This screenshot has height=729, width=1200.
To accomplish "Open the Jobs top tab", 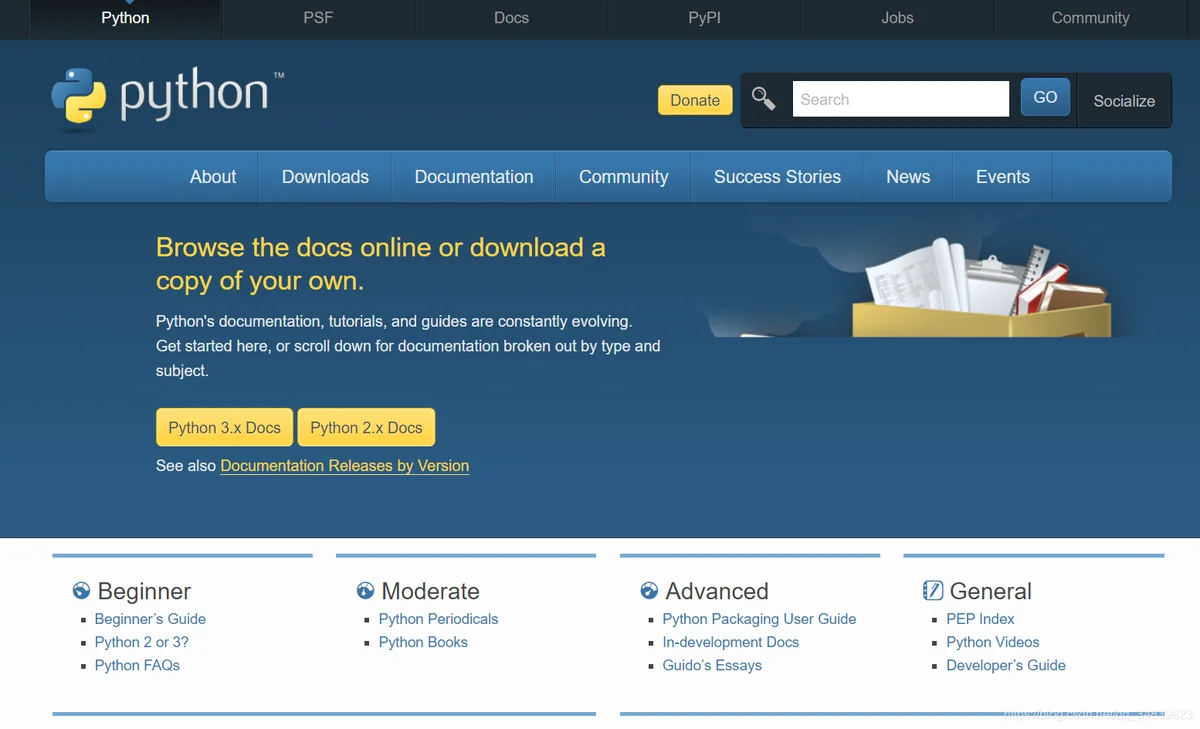I will pos(897,18).
